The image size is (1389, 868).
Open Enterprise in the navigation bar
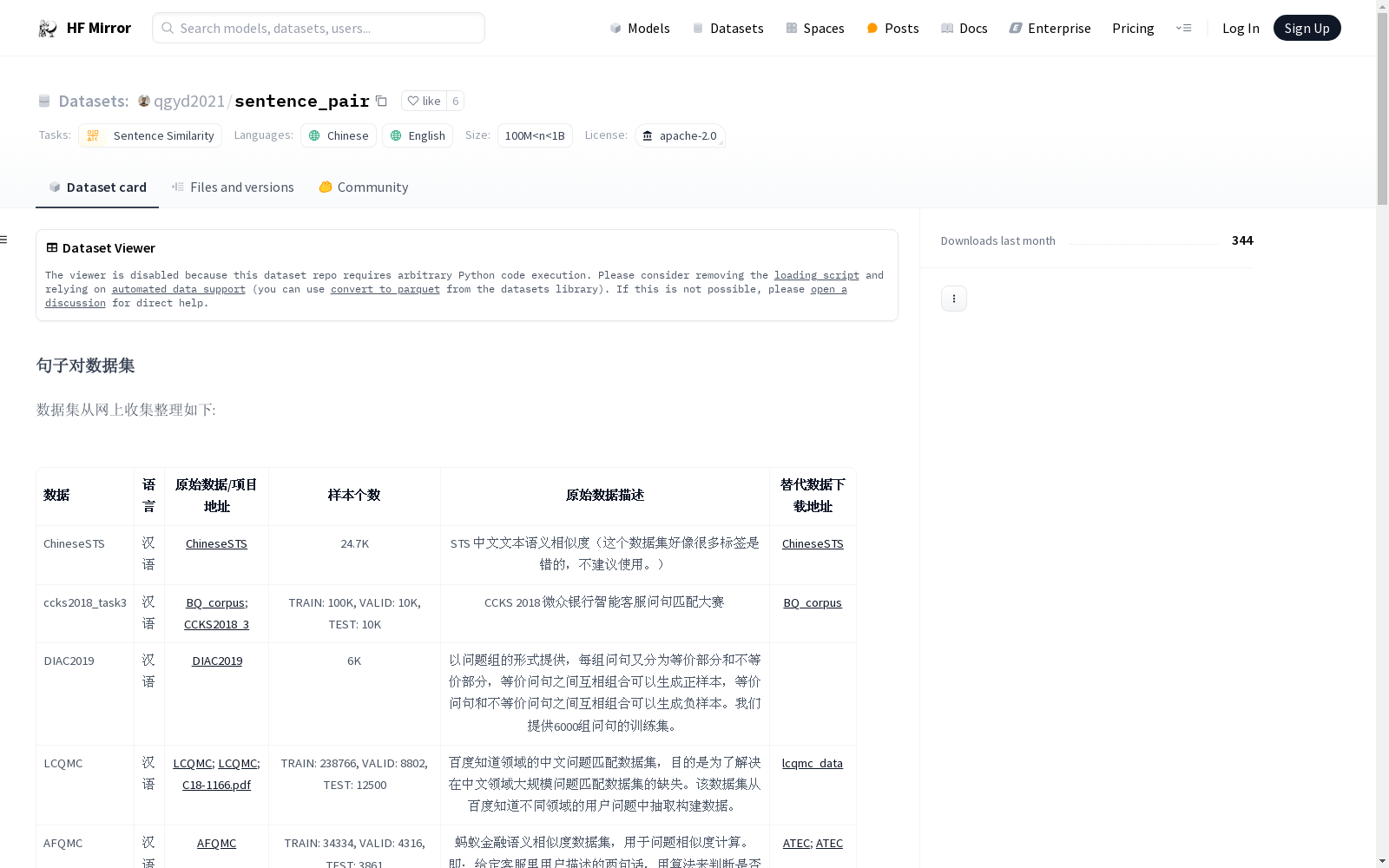tap(1050, 28)
